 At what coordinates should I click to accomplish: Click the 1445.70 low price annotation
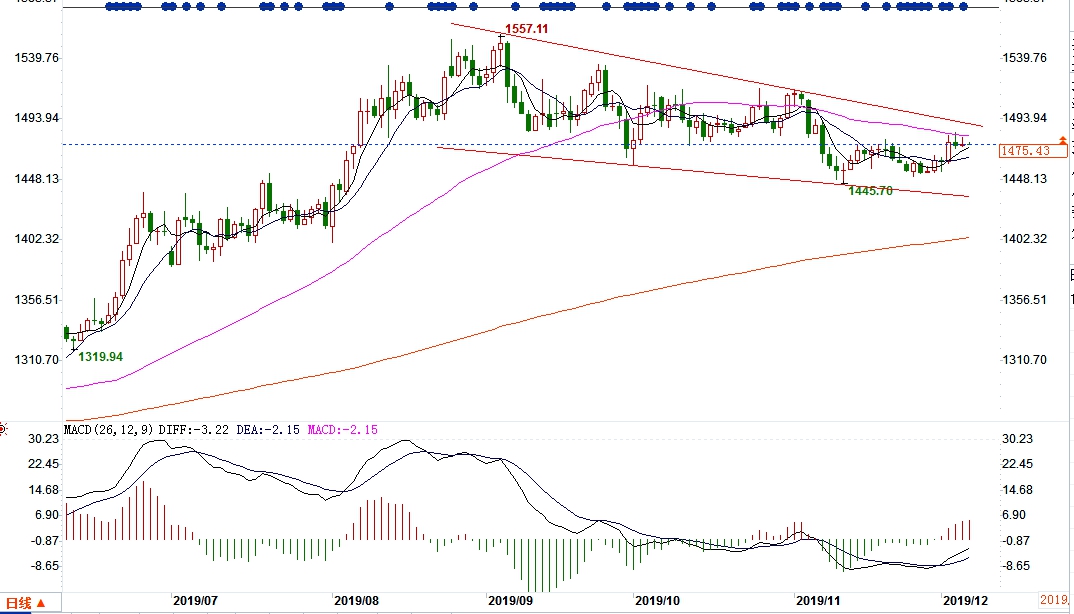click(870, 190)
